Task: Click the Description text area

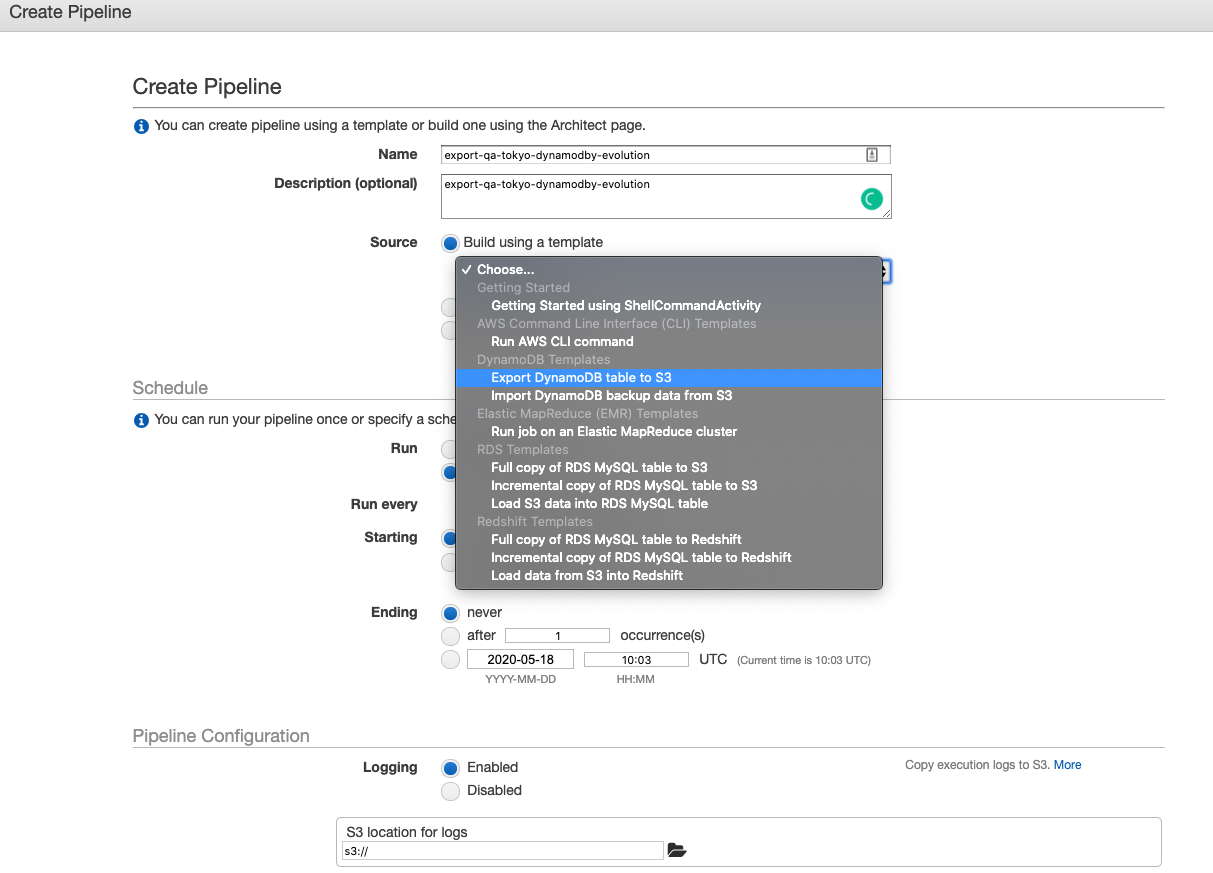Action: coord(666,196)
